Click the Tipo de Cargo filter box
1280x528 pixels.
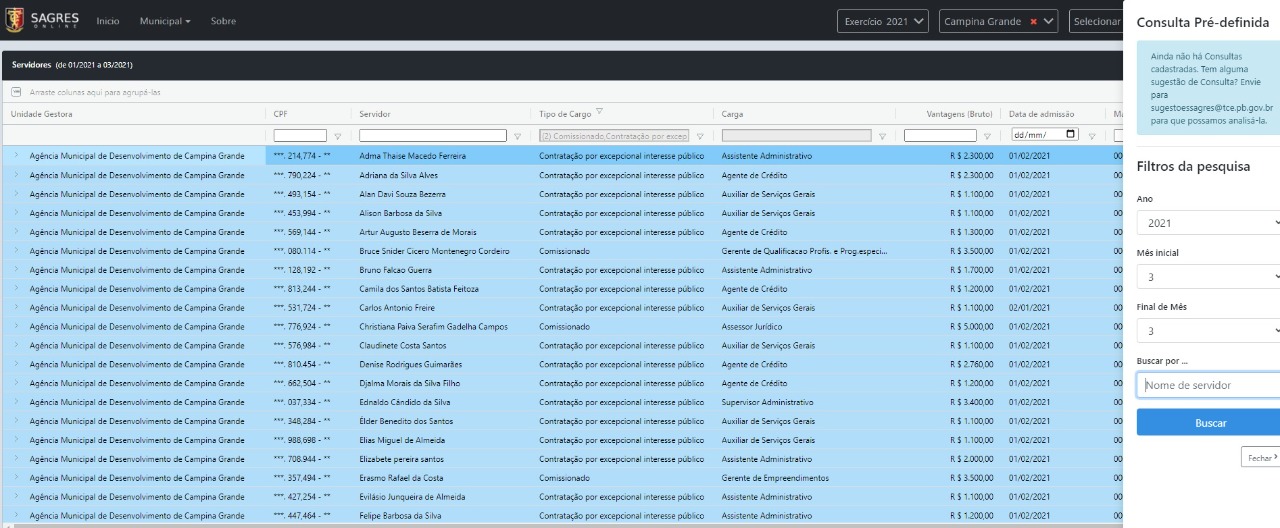coord(614,135)
